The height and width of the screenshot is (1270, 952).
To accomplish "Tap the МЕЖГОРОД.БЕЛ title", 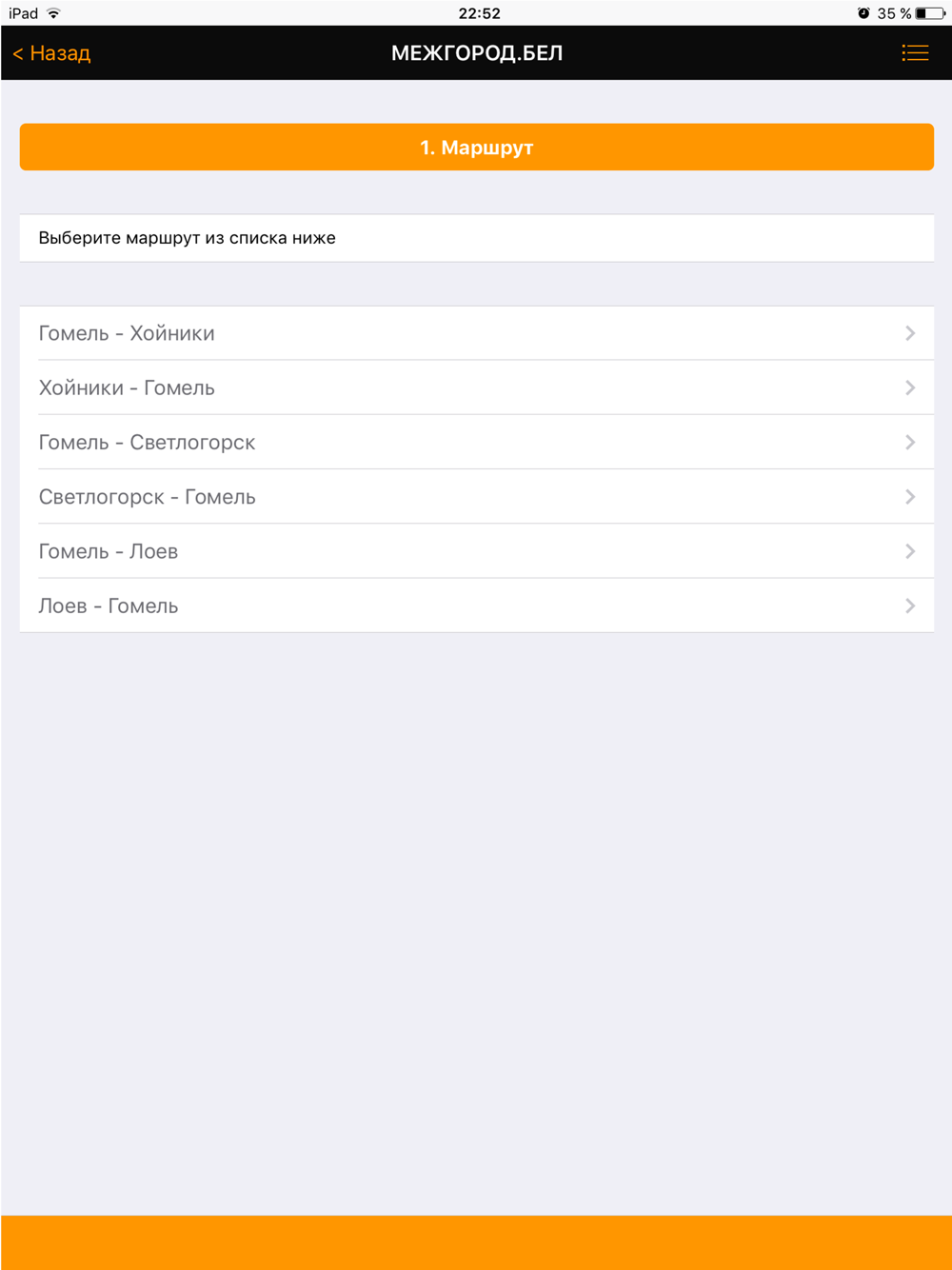I will (x=477, y=53).
